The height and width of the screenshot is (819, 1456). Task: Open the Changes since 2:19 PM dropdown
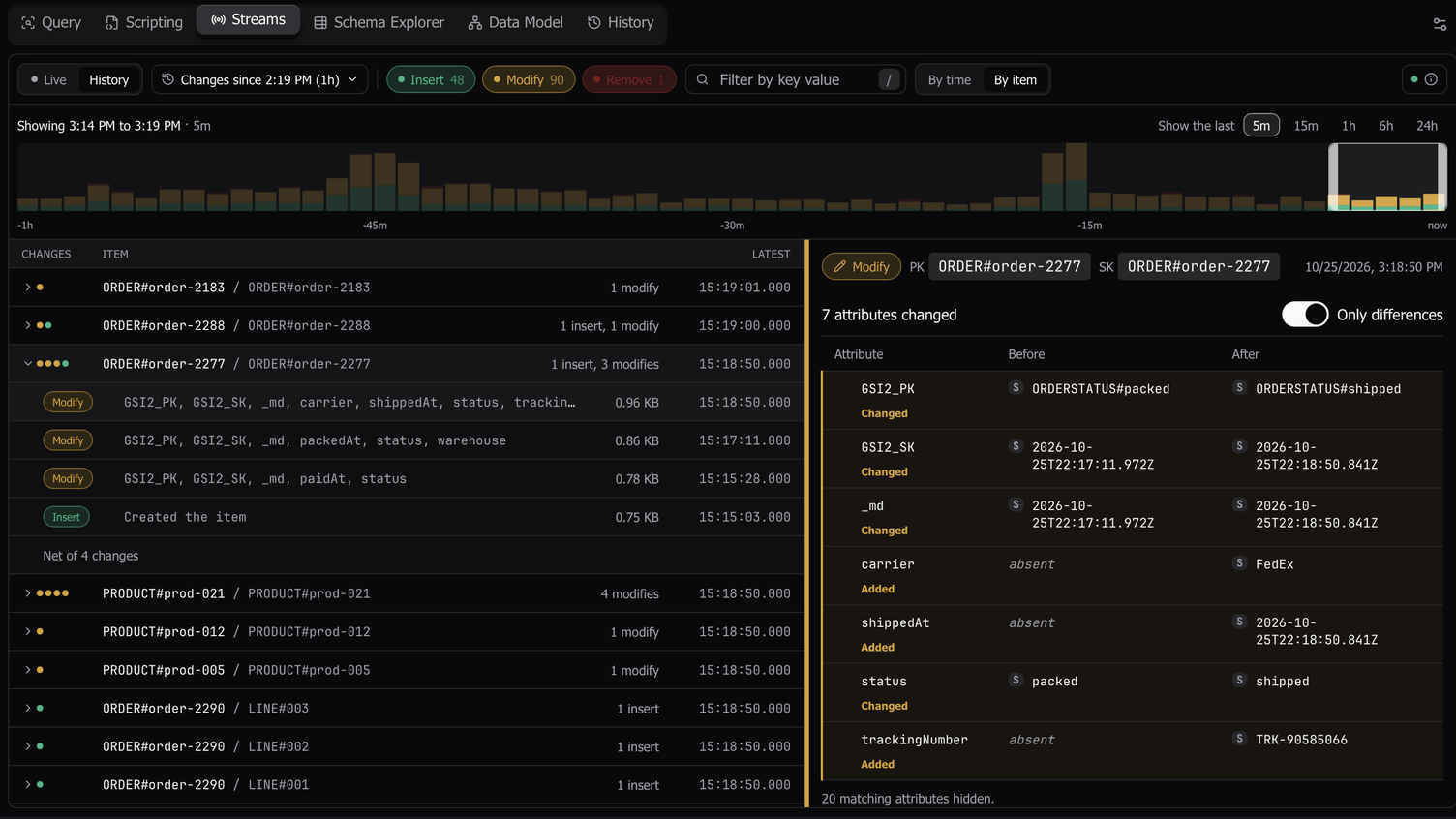(259, 79)
